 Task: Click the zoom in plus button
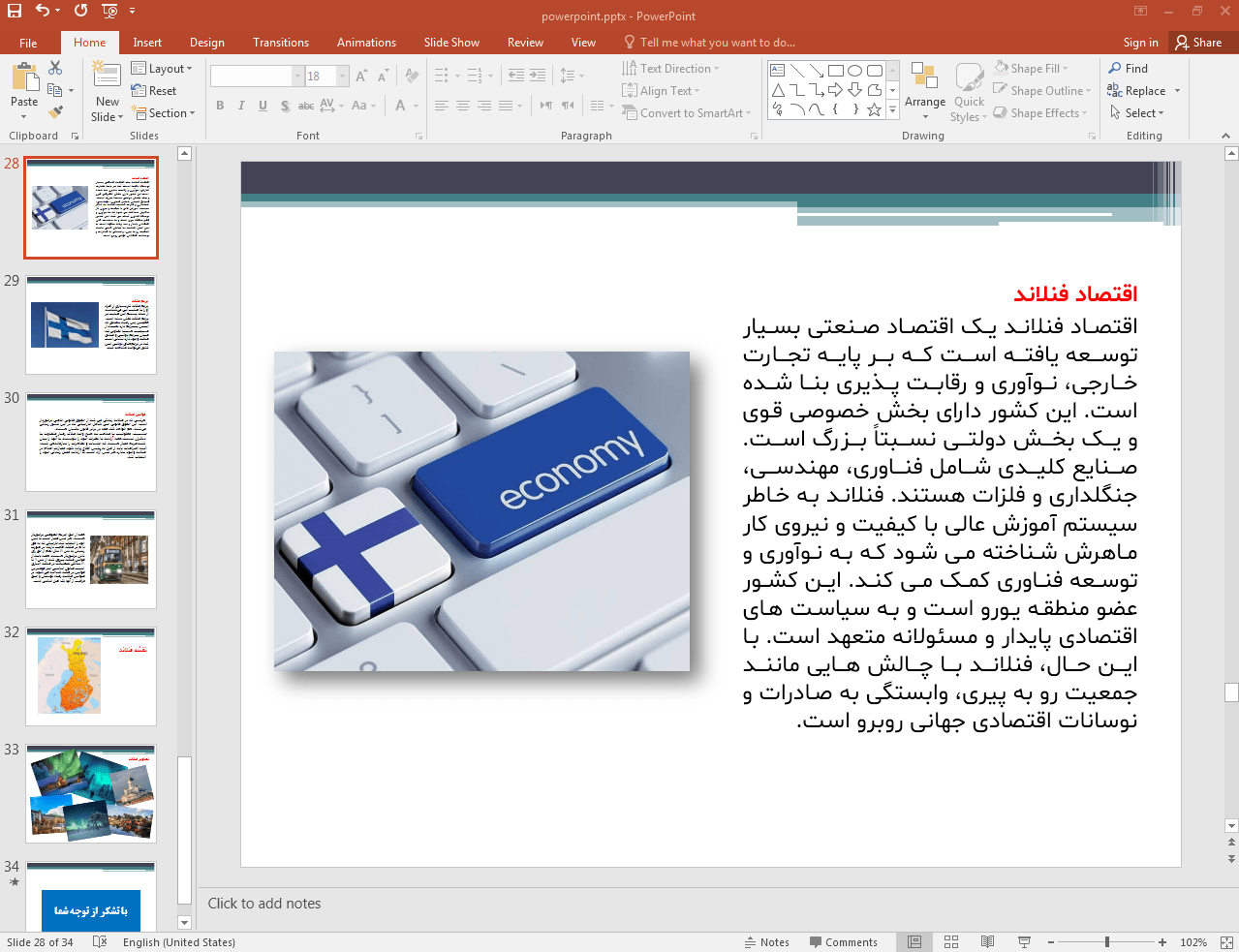coord(1162,942)
